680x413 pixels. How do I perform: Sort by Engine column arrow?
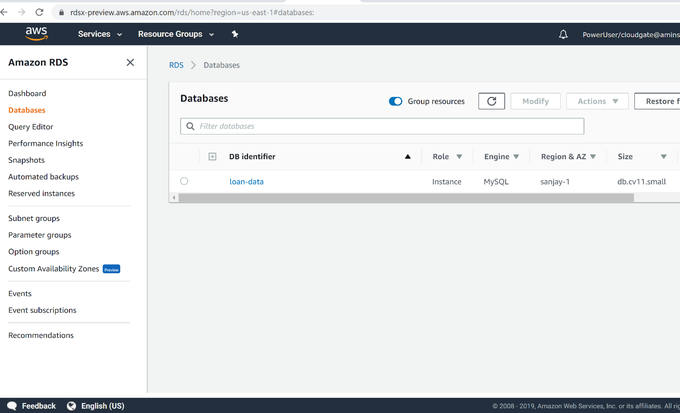pyautogui.click(x=516, y=157)
